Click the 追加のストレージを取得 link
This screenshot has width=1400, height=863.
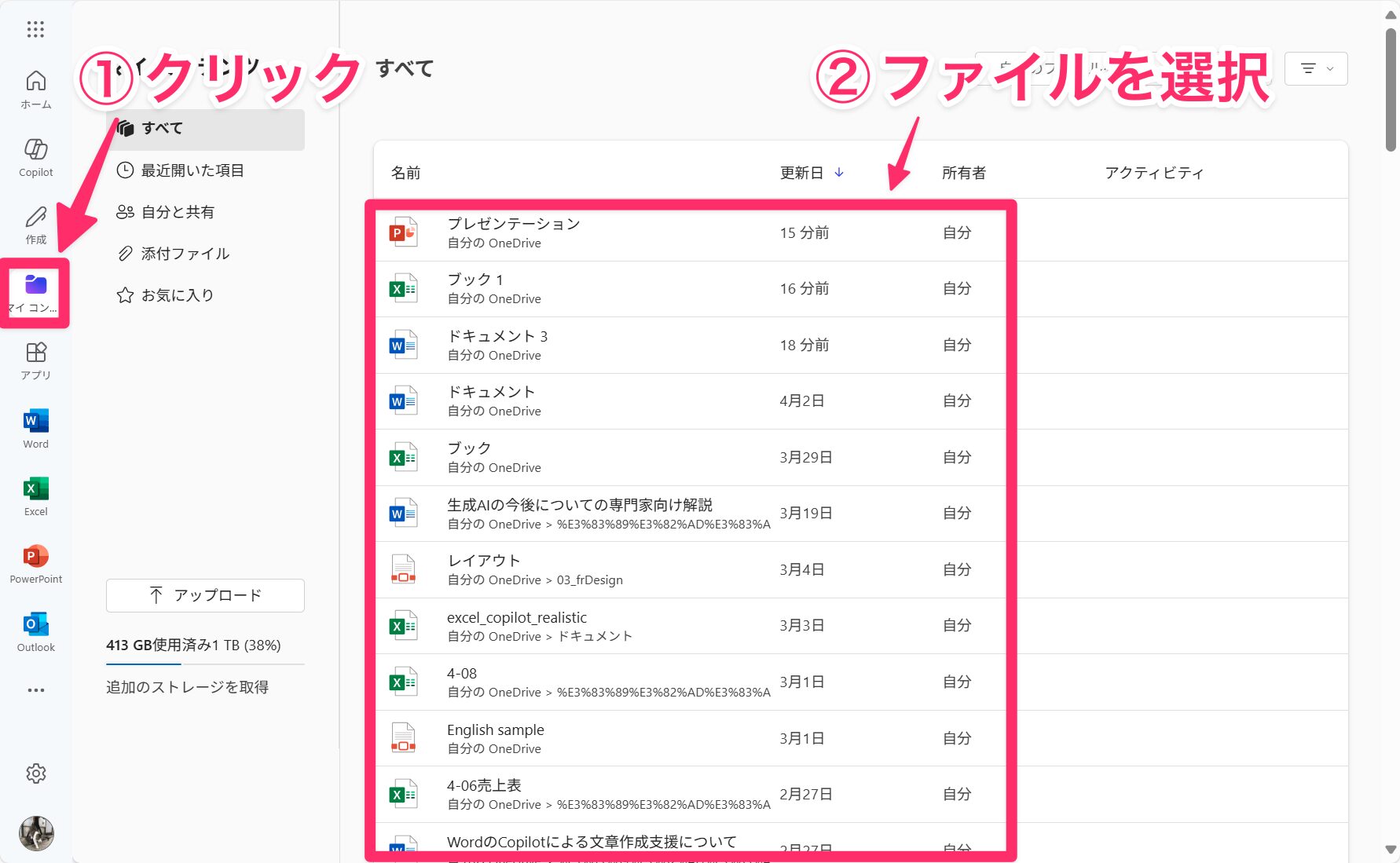click(187, 686)
